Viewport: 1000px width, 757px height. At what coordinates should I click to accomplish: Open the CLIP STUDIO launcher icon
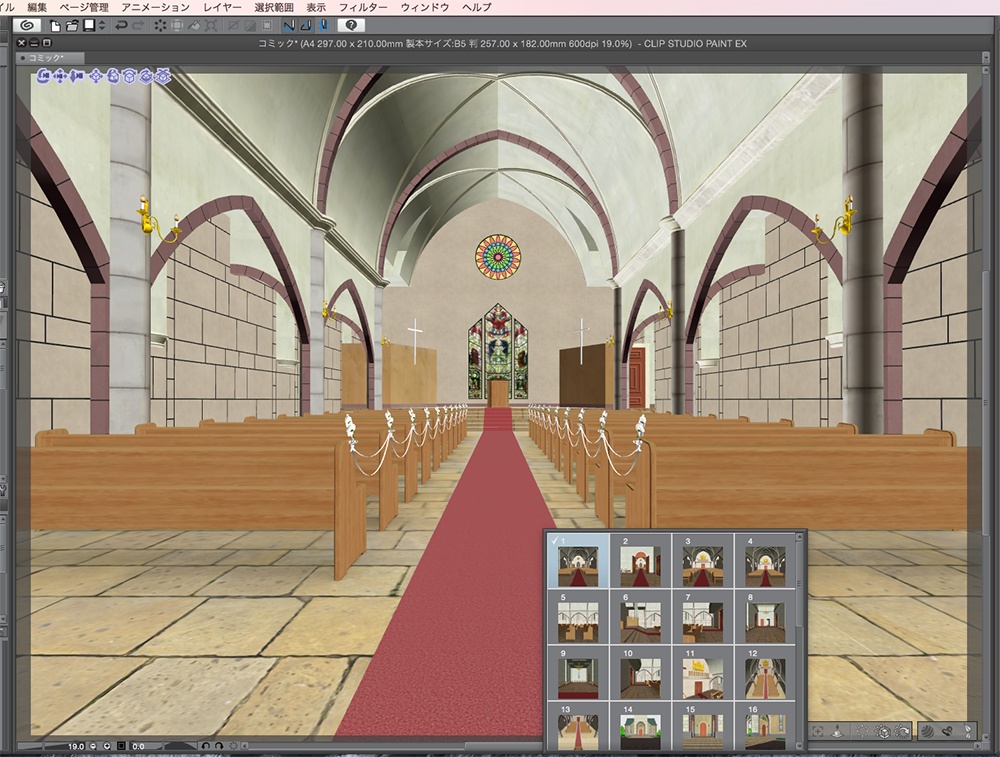27,26
